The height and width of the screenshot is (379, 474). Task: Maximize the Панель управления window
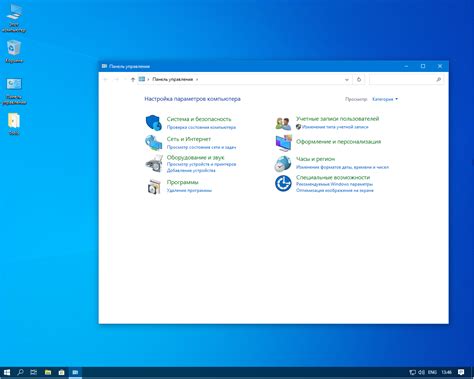point(423,66)
